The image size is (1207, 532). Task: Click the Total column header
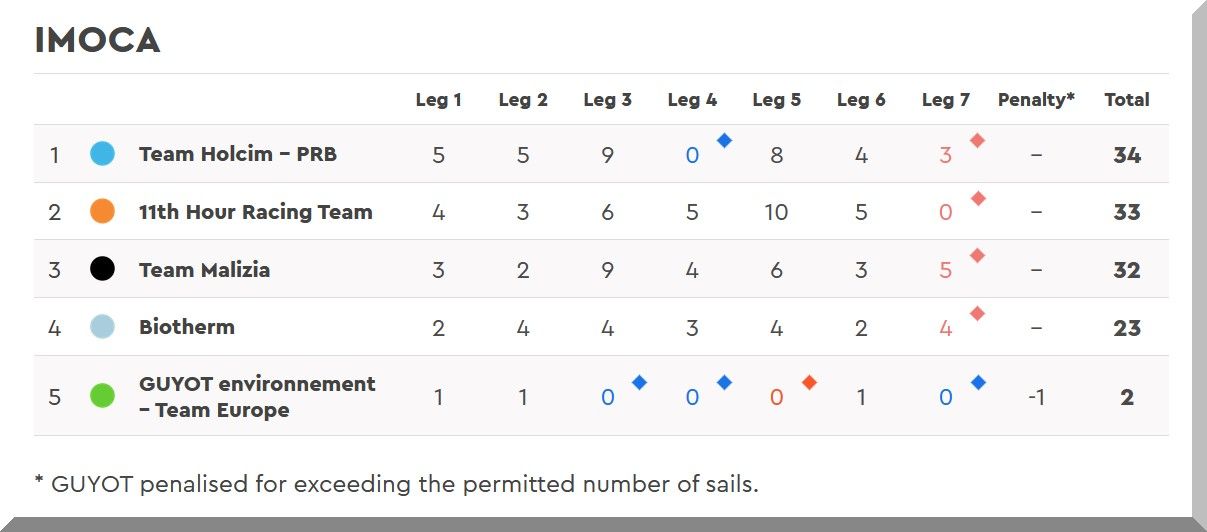pos(1126,100)
